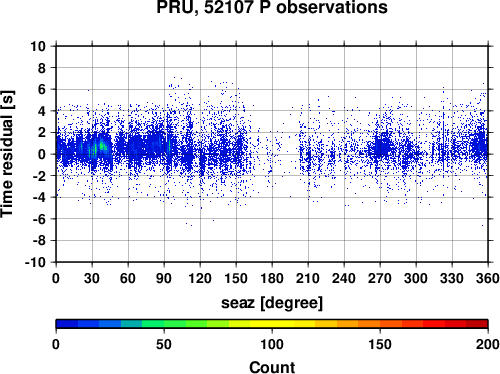Viewport: 500px width, 374px height.
Task: Click the green high-density cluster near azimuth 35
Action: [99, 147]
